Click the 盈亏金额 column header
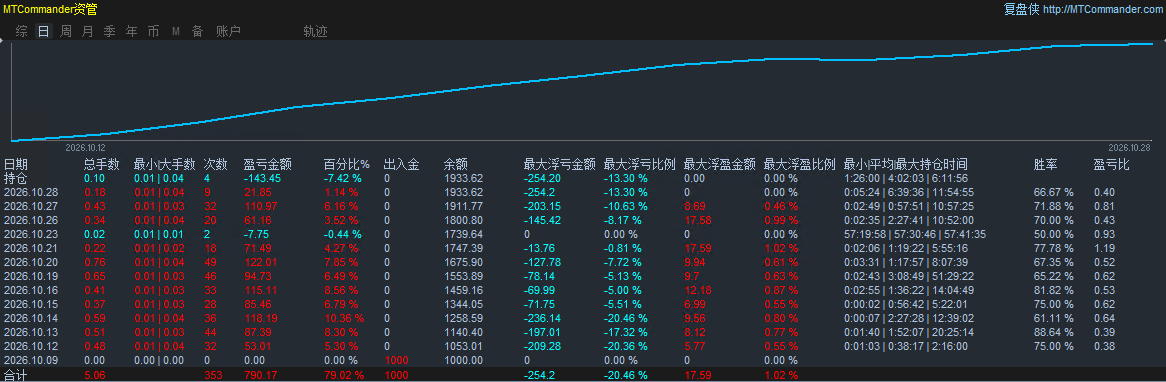This screenshot has width=1166, height=382. tap(267, 164)
